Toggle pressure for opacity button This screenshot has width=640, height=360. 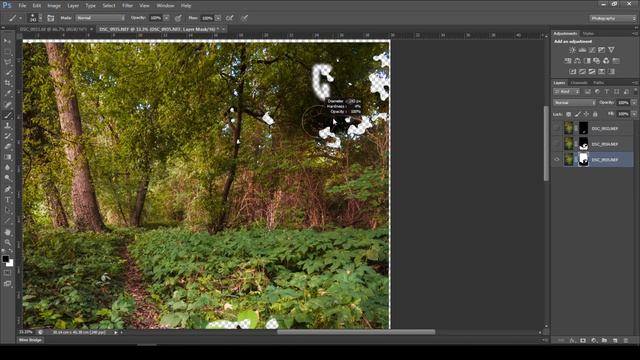pyautogui.click(x=178, y=18)
